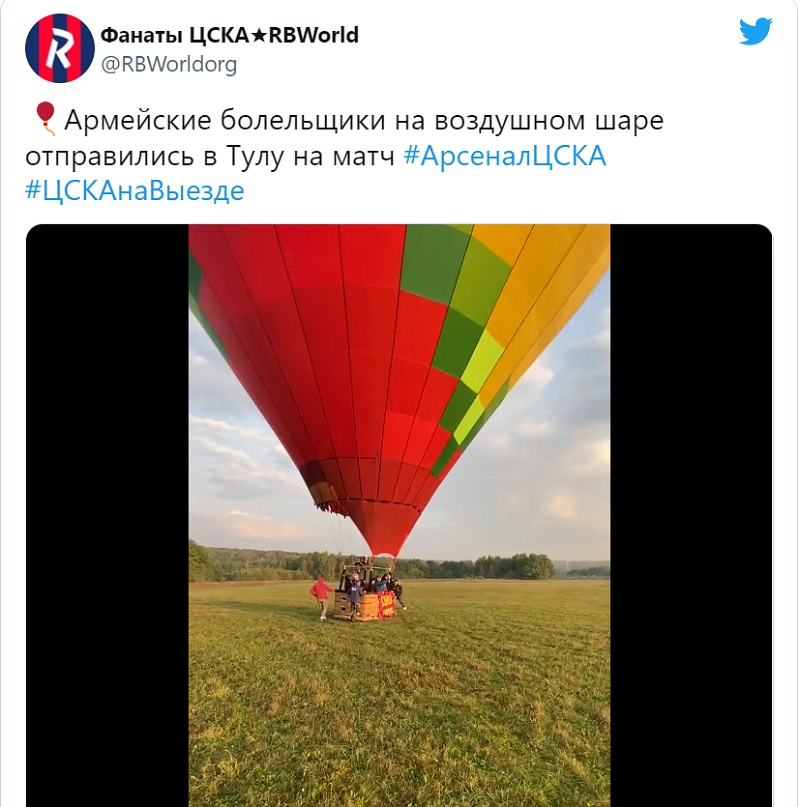Open the #АрсеналЦСКА hashtag
The height and width of the screenshot is (807, 800).
click(505, 155)
